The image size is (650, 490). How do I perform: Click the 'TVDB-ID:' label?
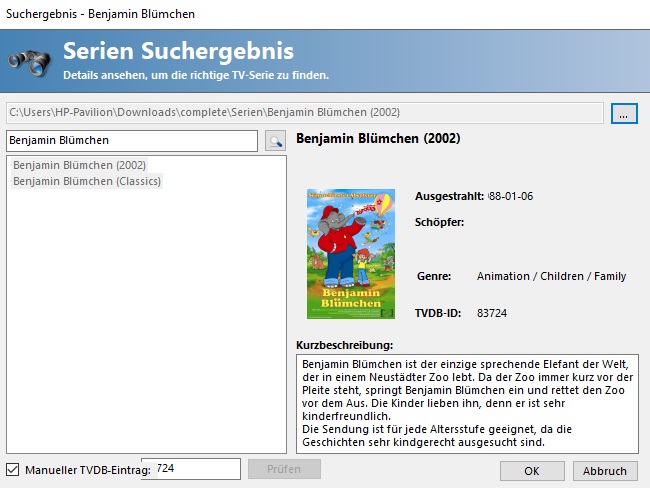point(438,313)
